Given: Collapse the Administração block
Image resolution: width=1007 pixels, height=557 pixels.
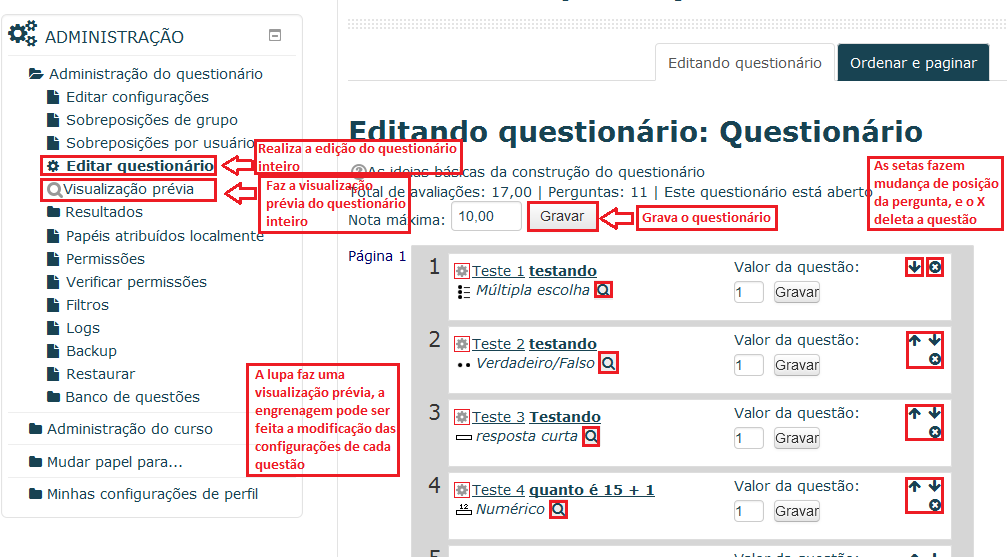Looking at the screenshot, I should [275, 35].
